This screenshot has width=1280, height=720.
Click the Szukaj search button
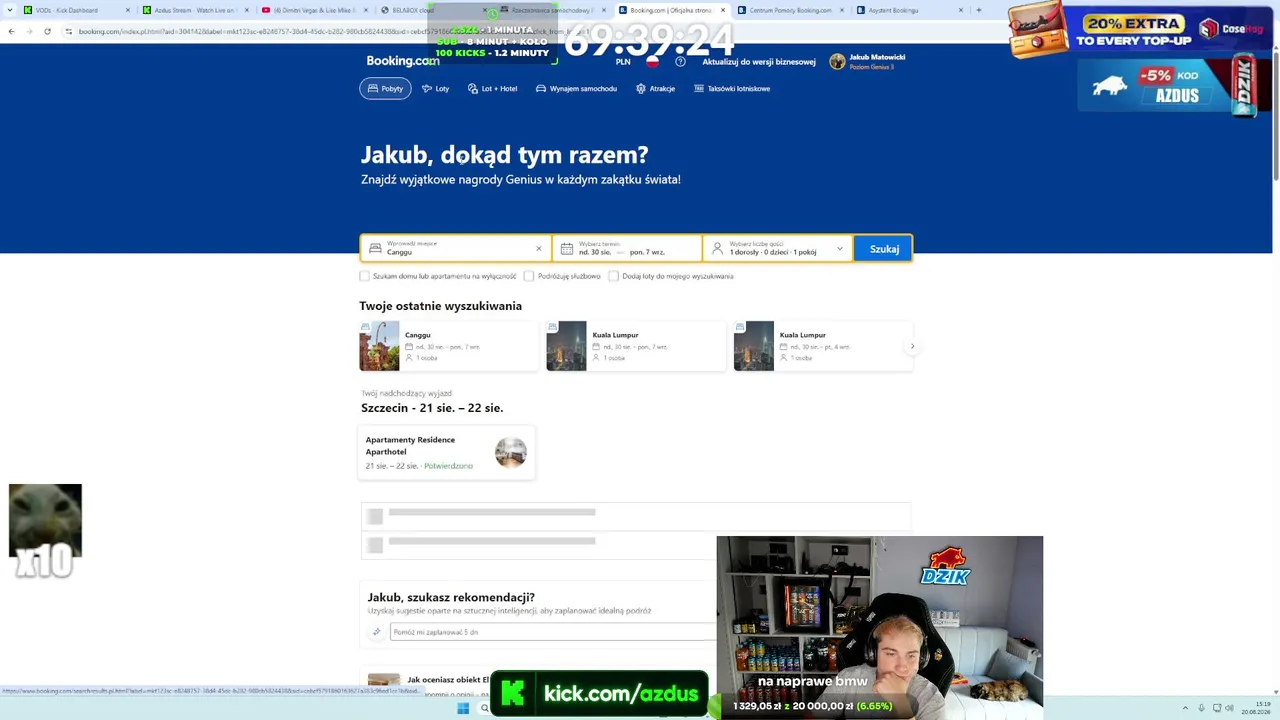point(884,249)
